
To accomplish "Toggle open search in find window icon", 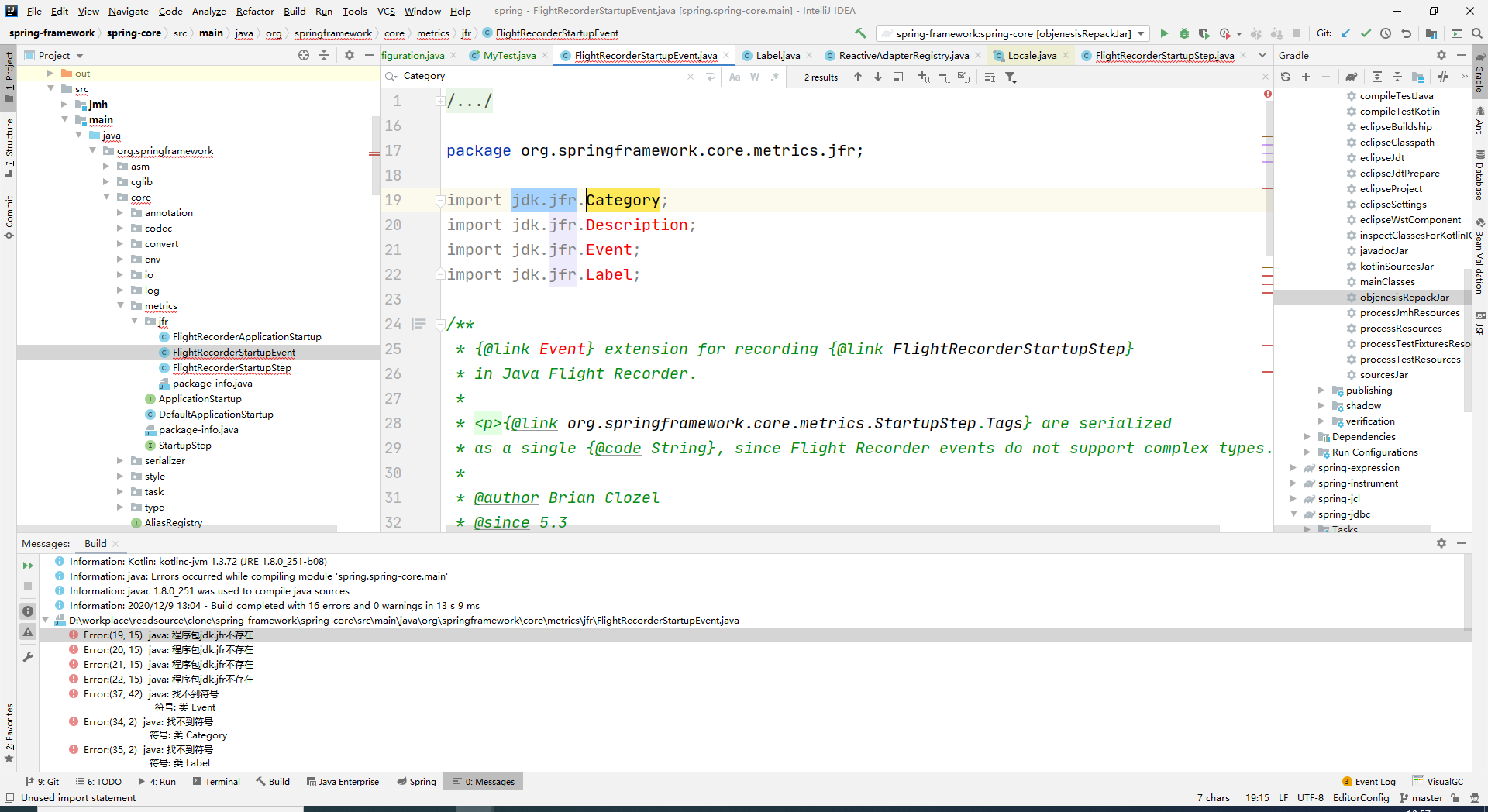I will coord(898,77).
